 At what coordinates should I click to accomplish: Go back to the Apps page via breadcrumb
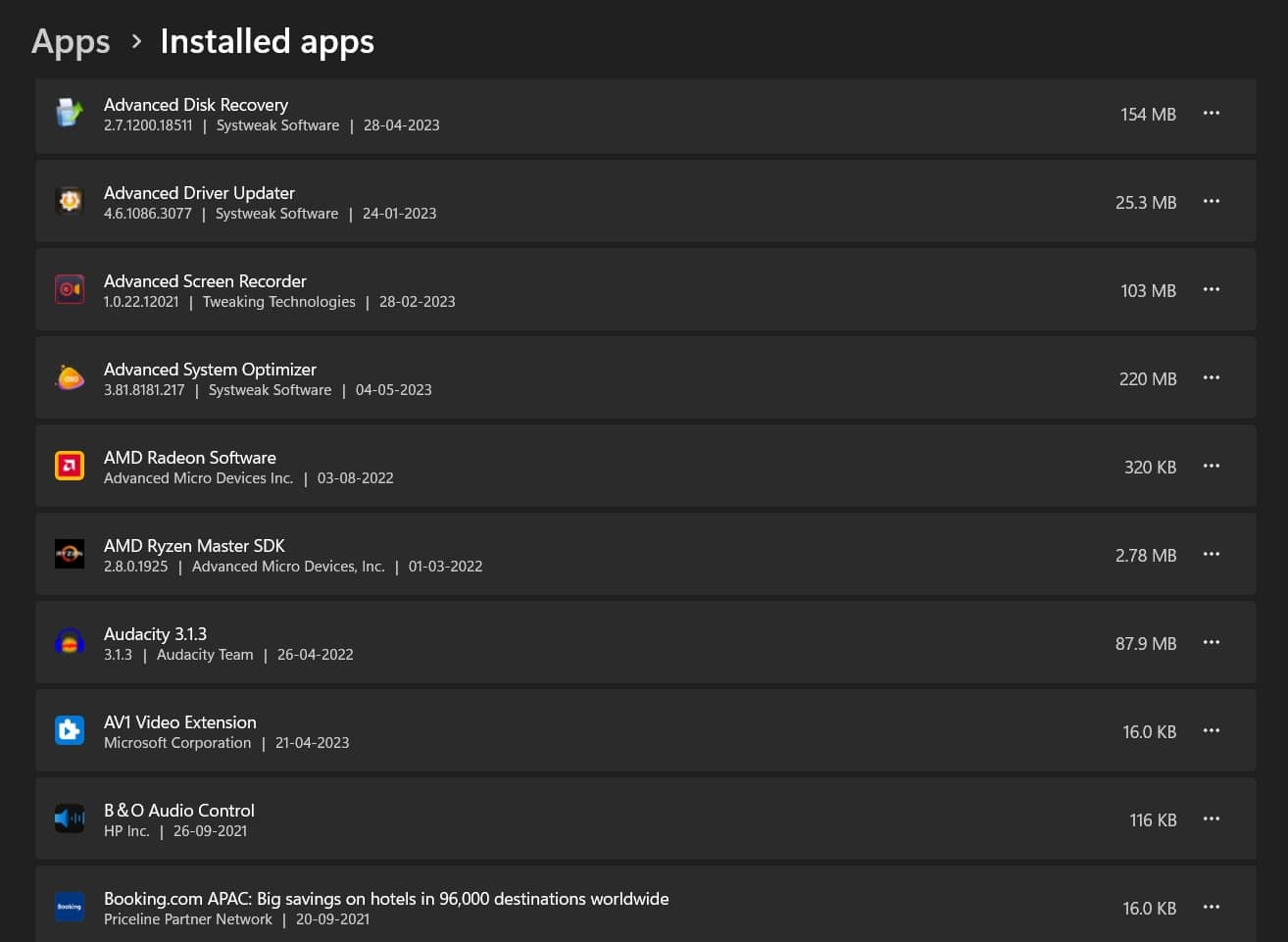click(70, 41)
